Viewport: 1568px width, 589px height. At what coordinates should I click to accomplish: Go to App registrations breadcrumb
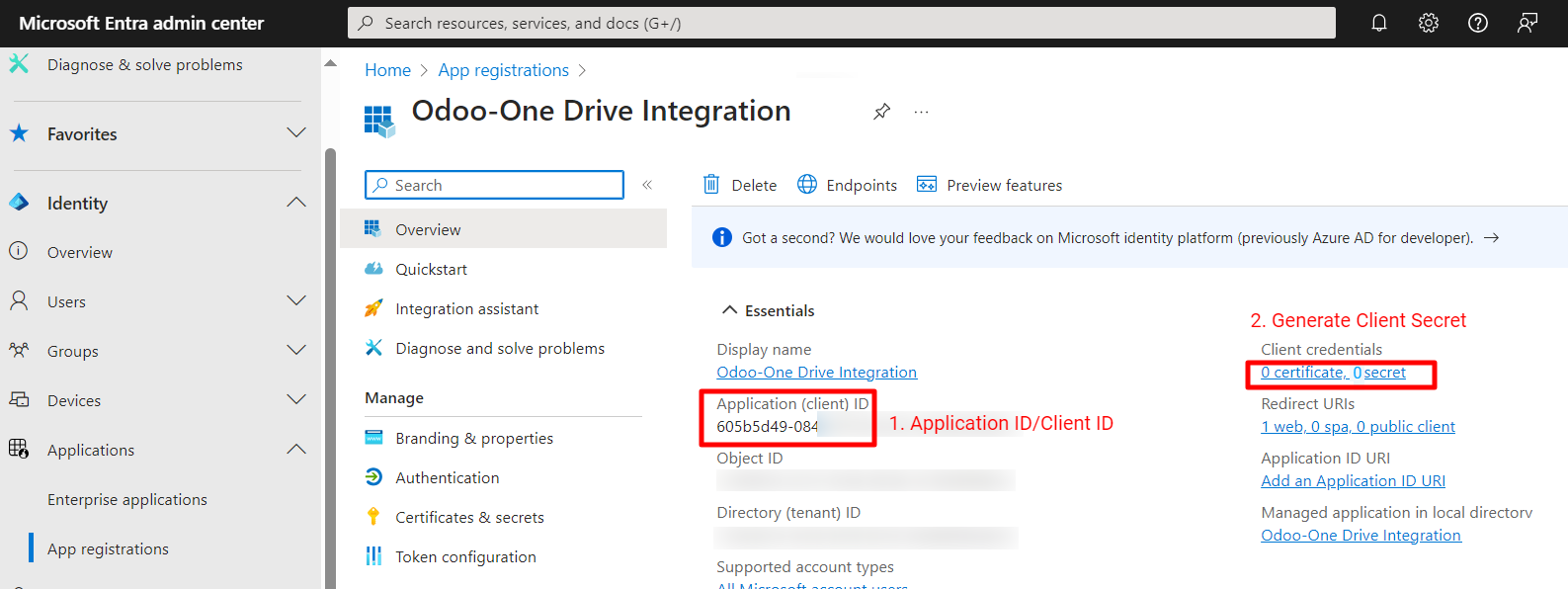[503, 70]
